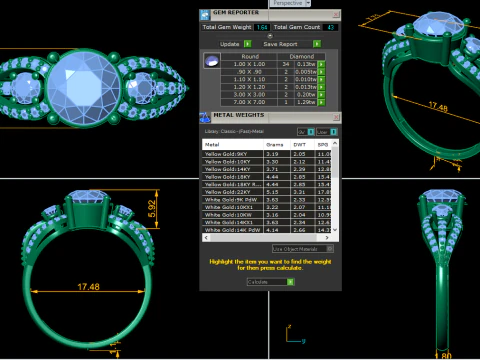
Task: Click the green Save Report arrow
Action: pyautogui.click(x=317, y=44)
